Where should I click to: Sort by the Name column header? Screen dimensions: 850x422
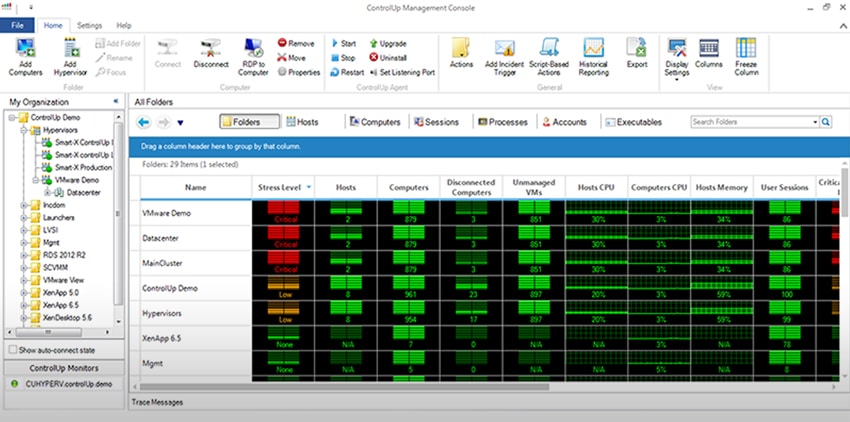(x=196, y=188)
